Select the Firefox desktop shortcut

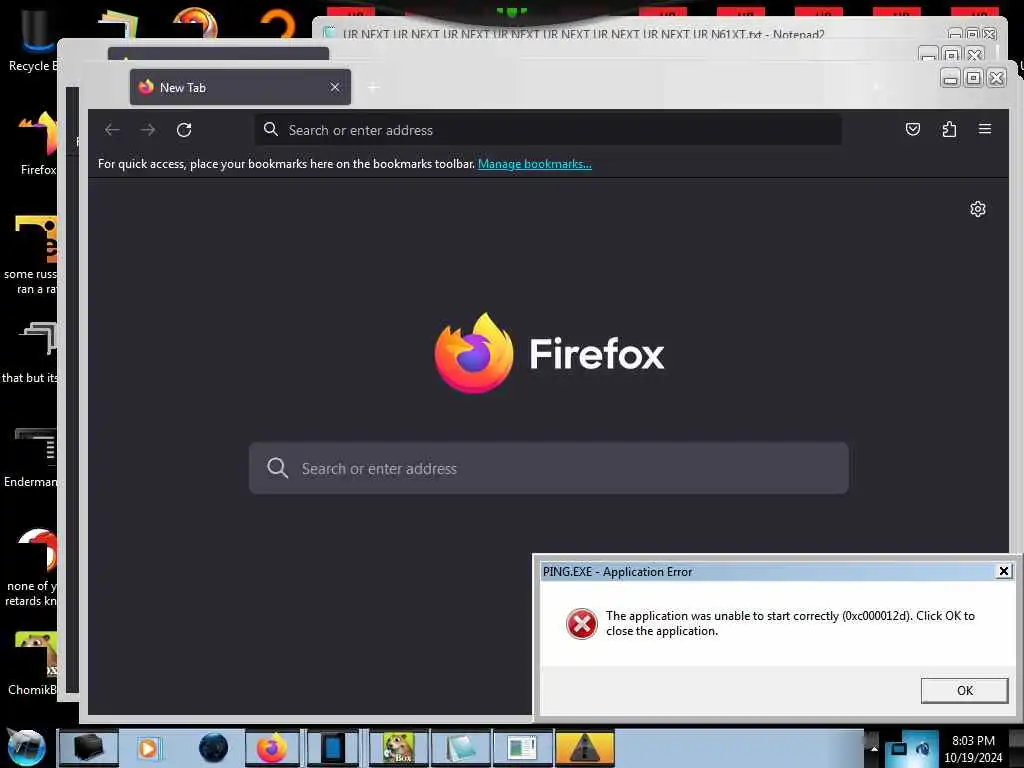pyautogui.click(x=37, y=144)
